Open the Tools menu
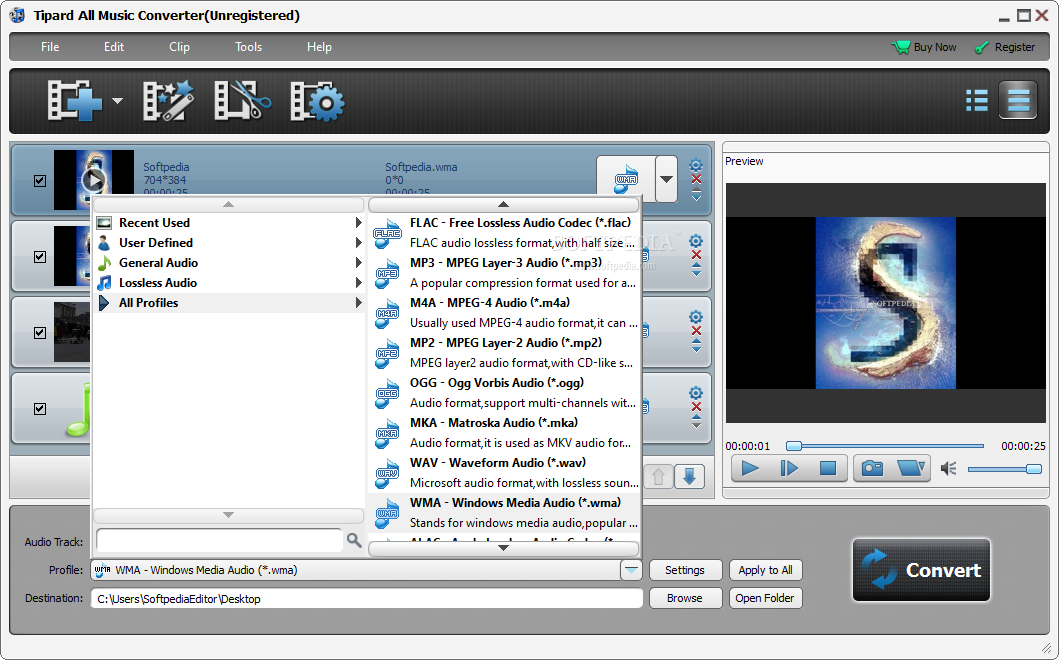Viewport: 1059px width, 660px height. (x=248, y=47)
